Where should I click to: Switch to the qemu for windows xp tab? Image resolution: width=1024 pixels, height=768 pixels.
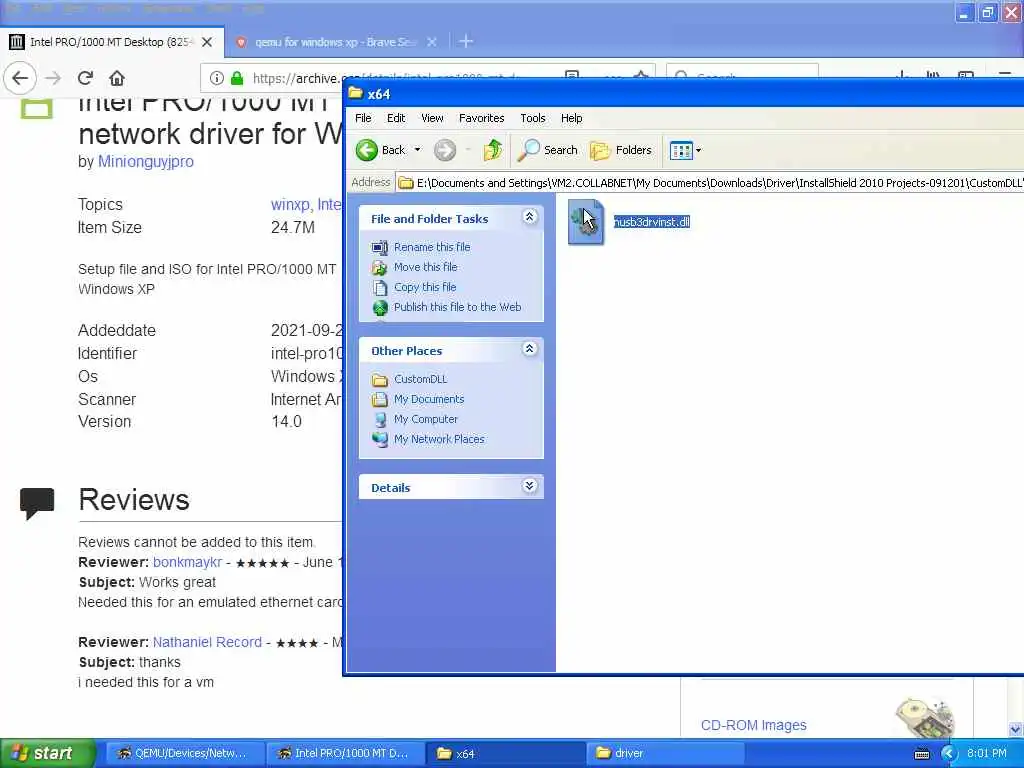click(x=335, y=42)
